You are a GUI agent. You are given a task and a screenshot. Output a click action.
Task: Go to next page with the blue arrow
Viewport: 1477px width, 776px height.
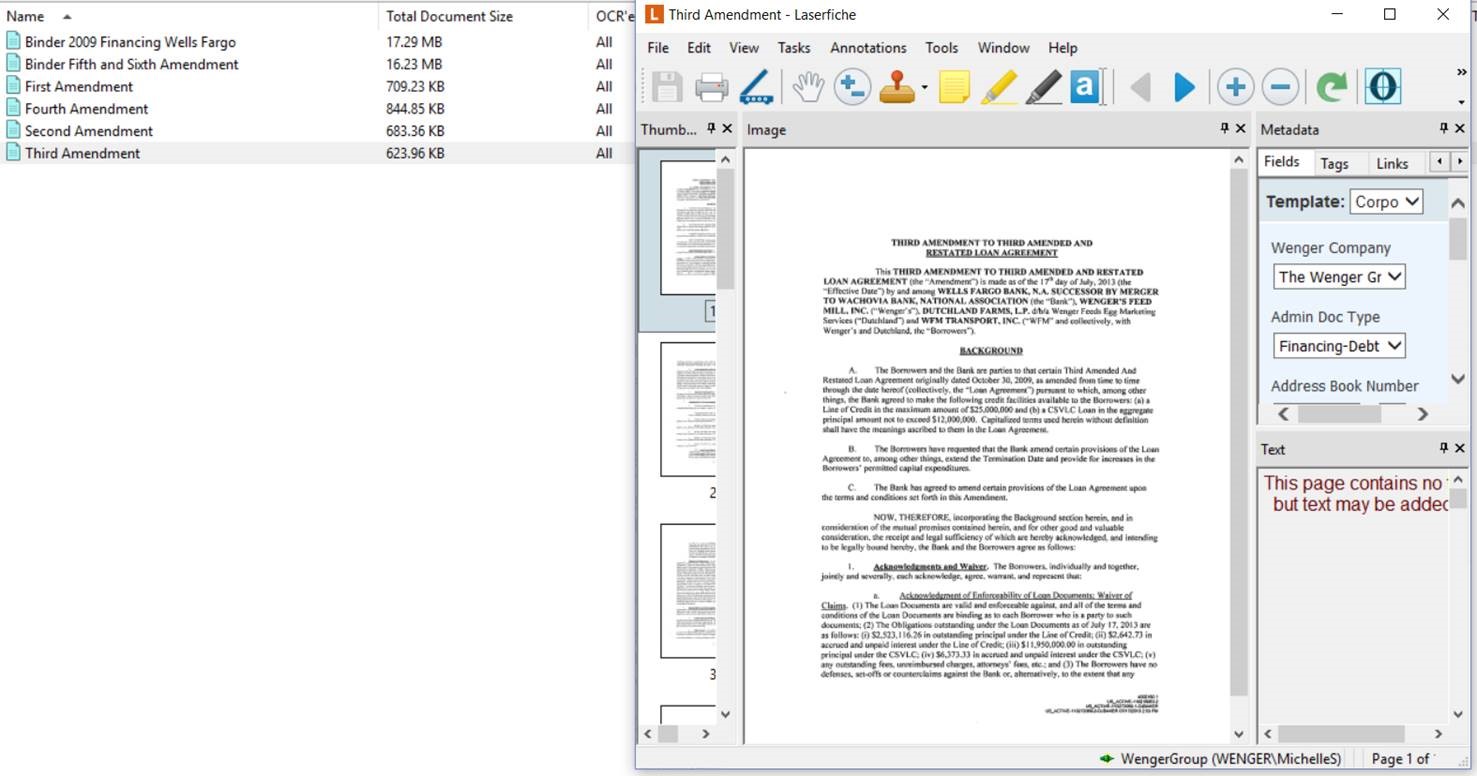[x=1184, y=88]
